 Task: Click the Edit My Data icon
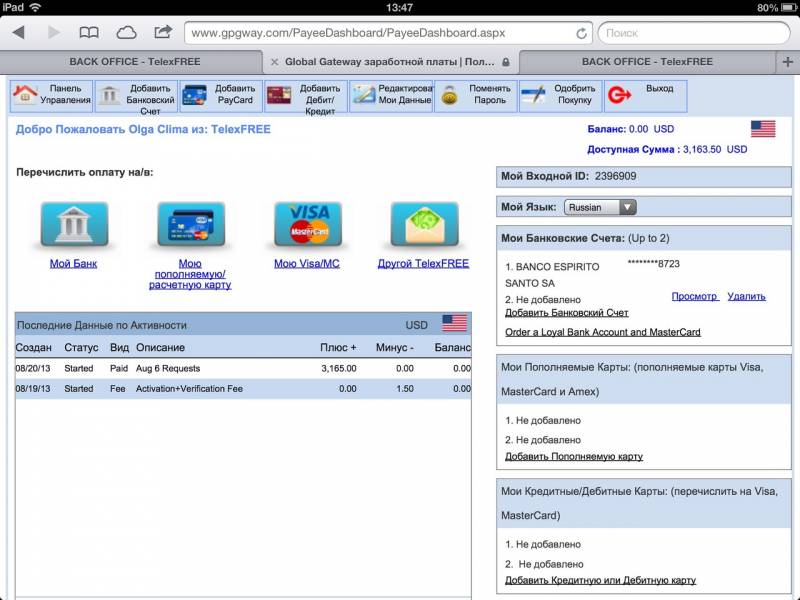(364, 95)
